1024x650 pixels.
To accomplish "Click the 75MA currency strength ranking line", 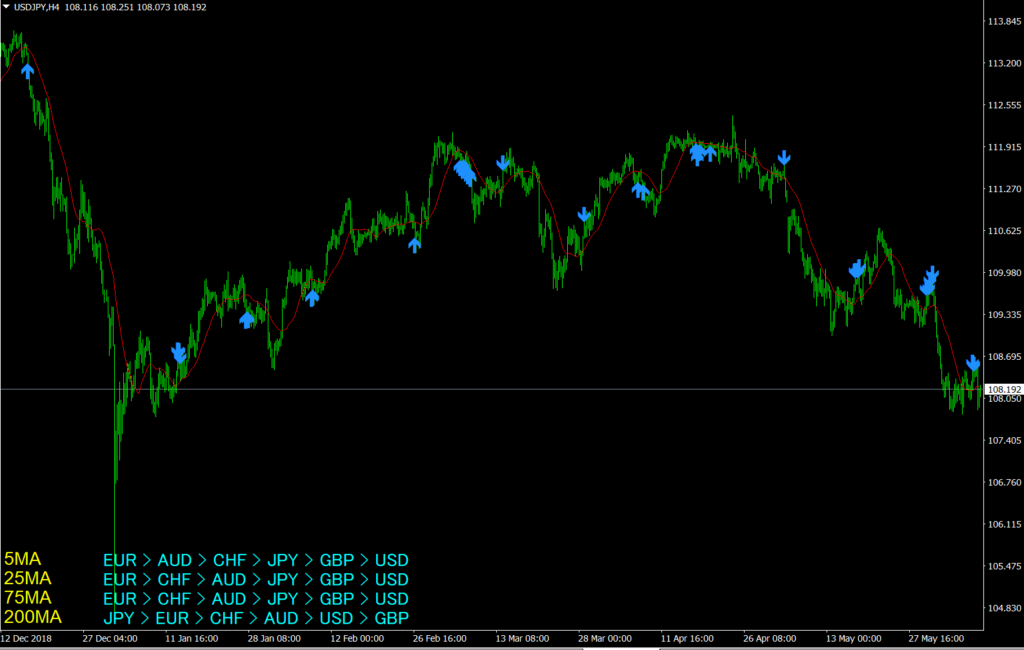I will pyautogui.click(x=256, y=598).
